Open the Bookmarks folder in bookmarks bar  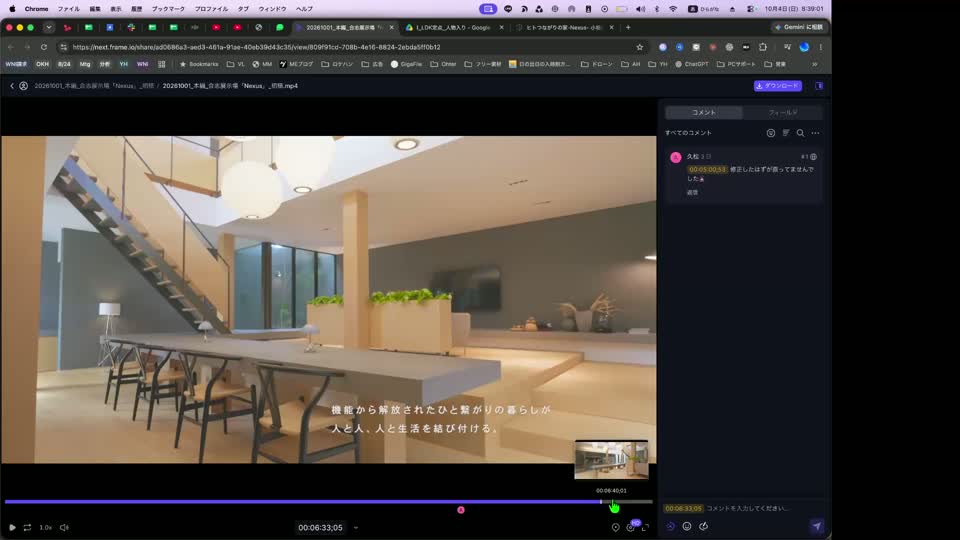click(x=199, y=64)
